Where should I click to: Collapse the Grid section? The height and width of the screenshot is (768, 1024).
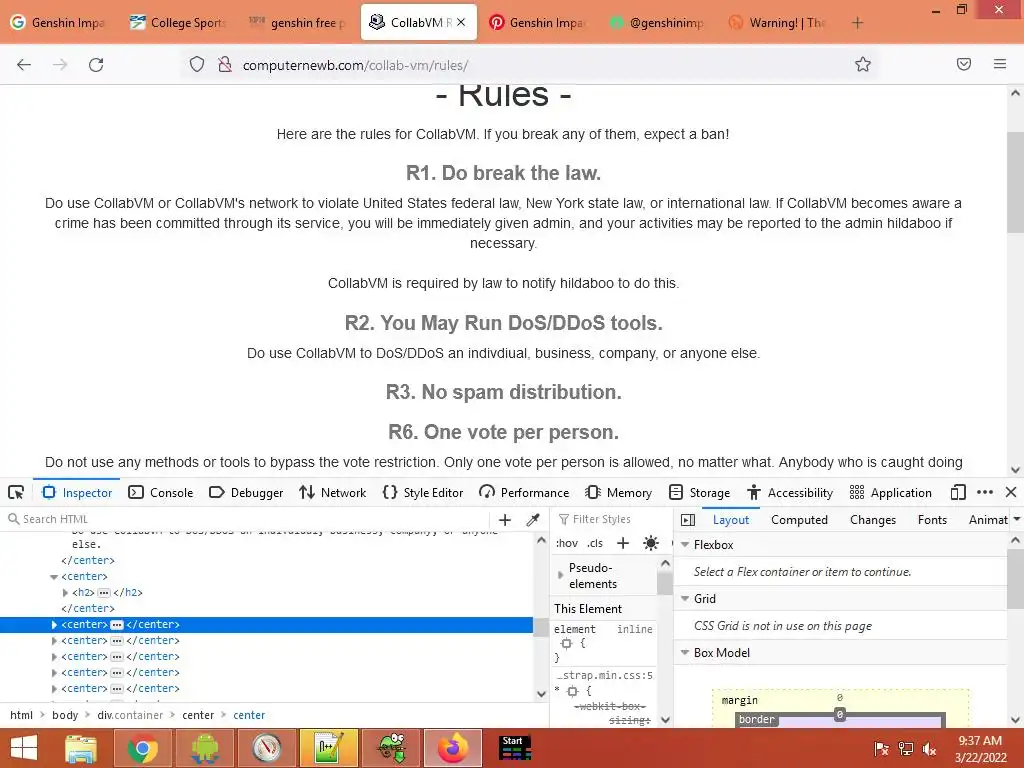pyautogui.click(x=685, y=599)
